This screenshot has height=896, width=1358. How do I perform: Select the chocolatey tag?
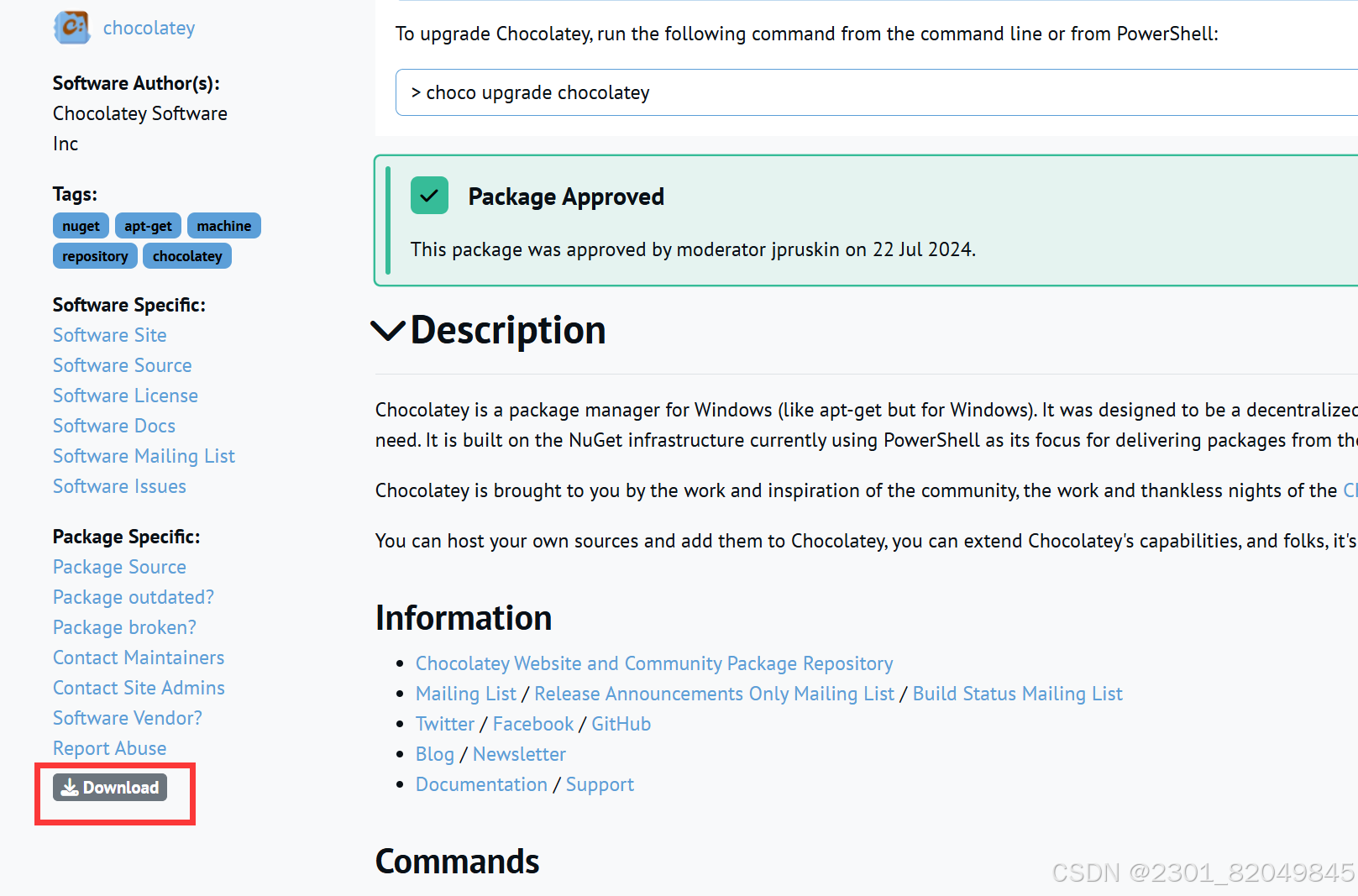187,256
